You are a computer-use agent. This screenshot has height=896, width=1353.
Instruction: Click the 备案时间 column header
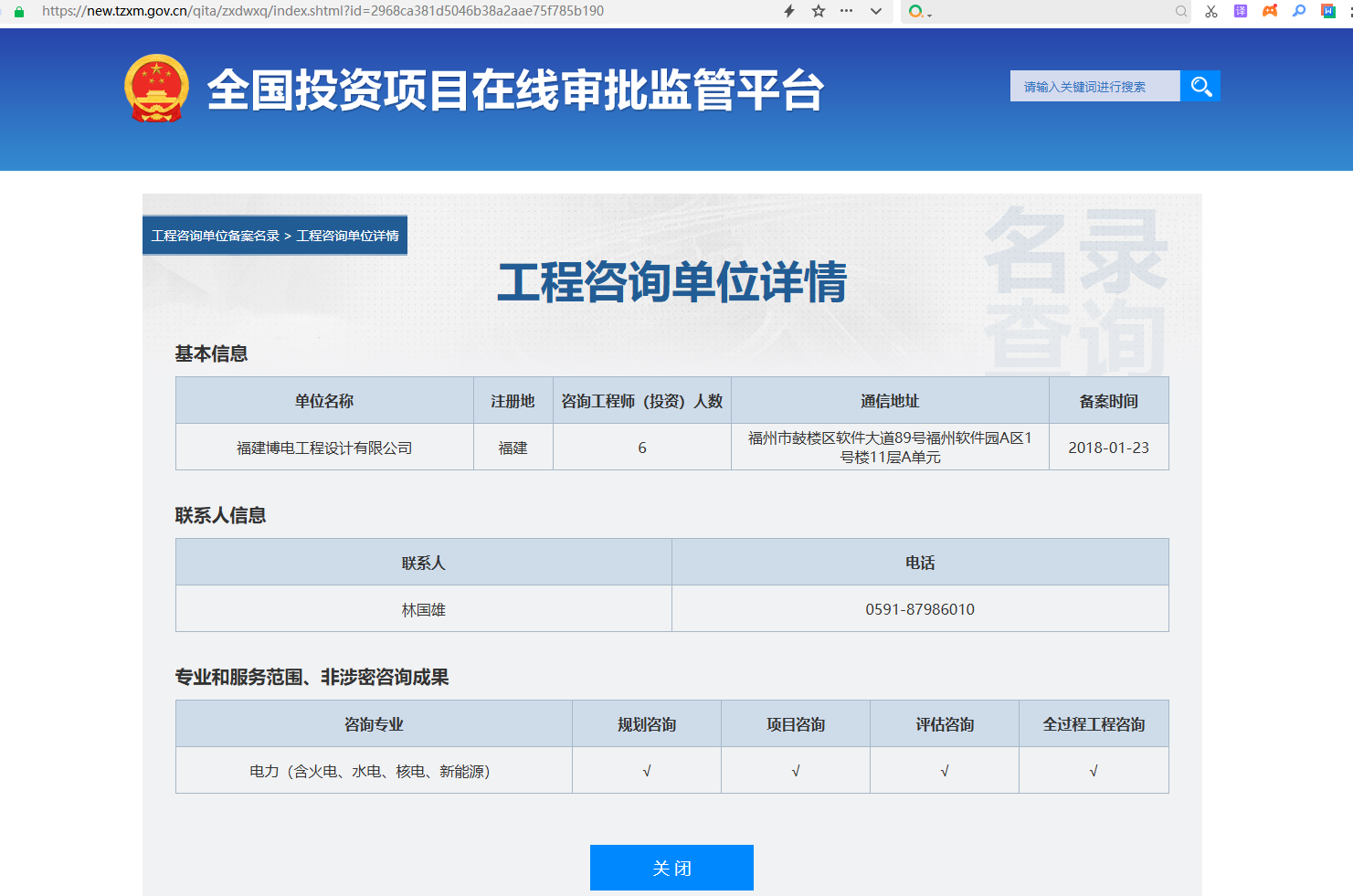point(1109,401)
